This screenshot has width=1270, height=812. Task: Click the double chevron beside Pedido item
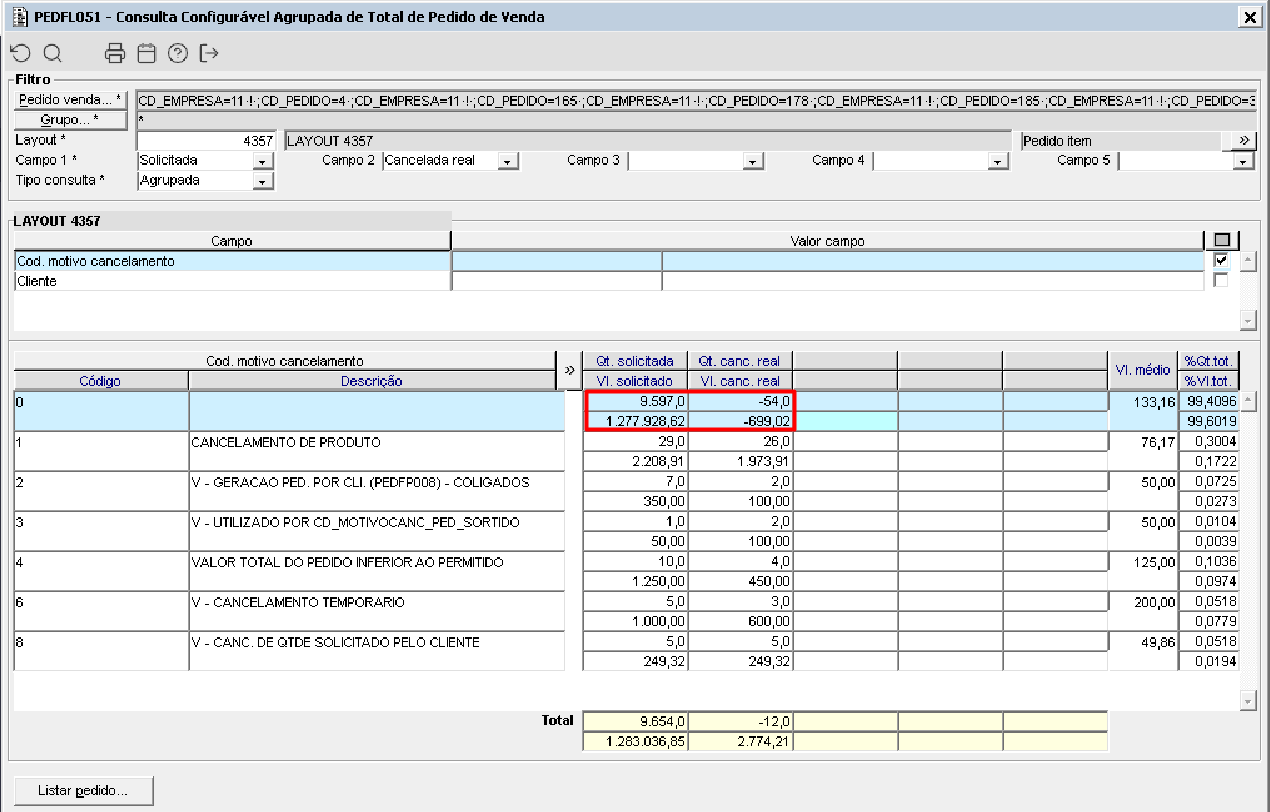(1244, 141)
